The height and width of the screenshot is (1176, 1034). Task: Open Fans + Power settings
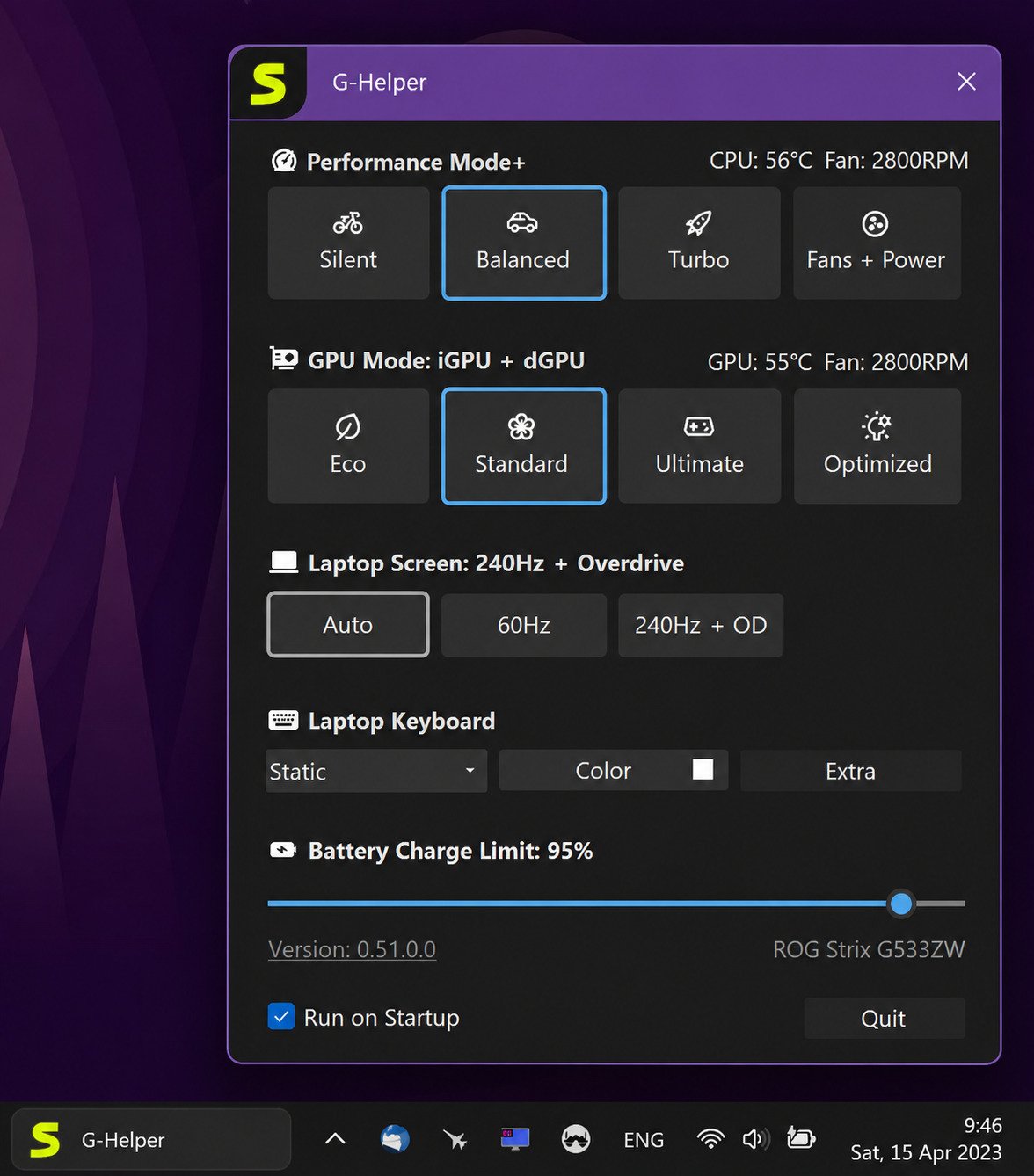point(877,243)
